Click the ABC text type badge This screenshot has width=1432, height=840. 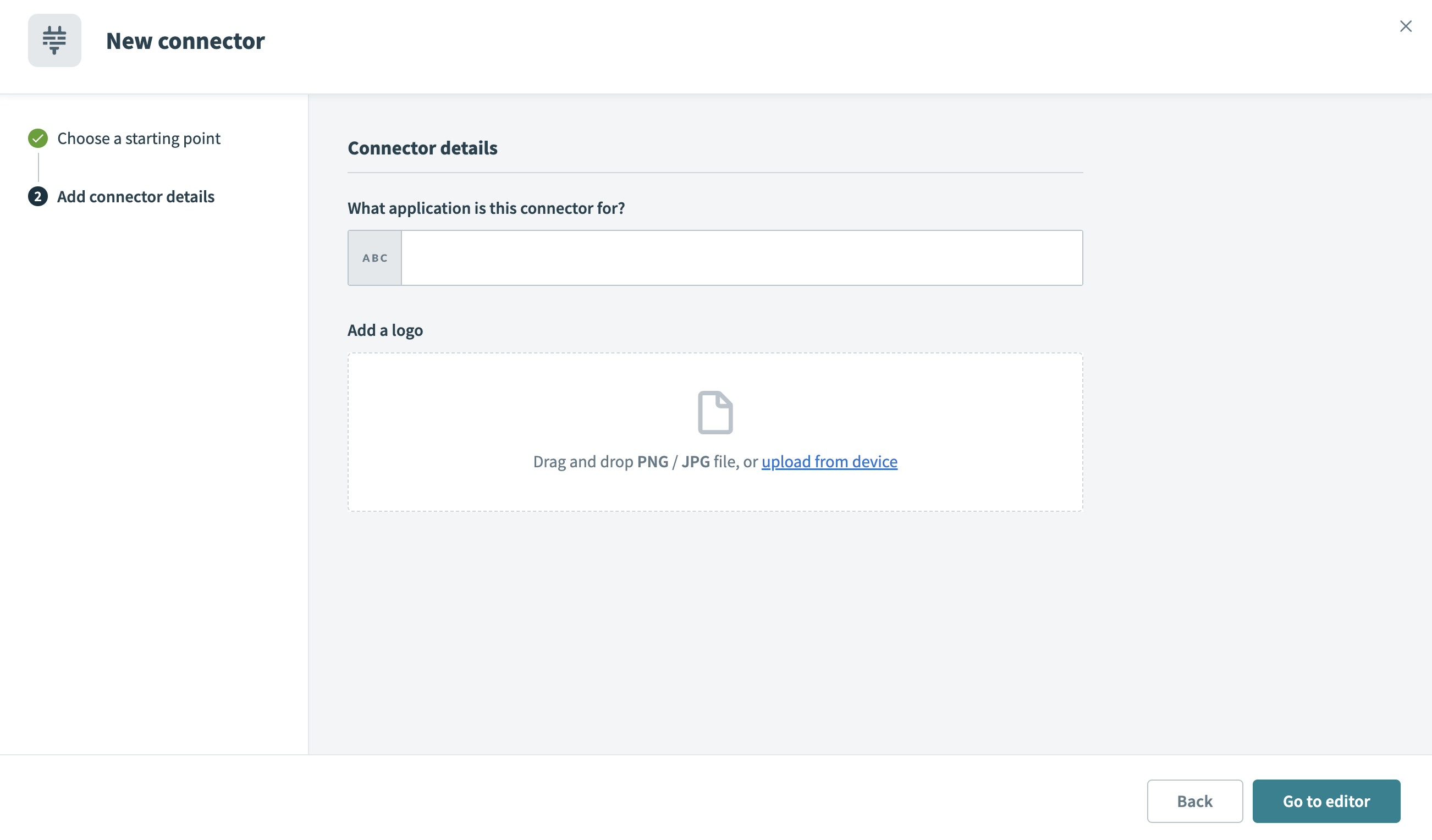click(x=375, y=258)
